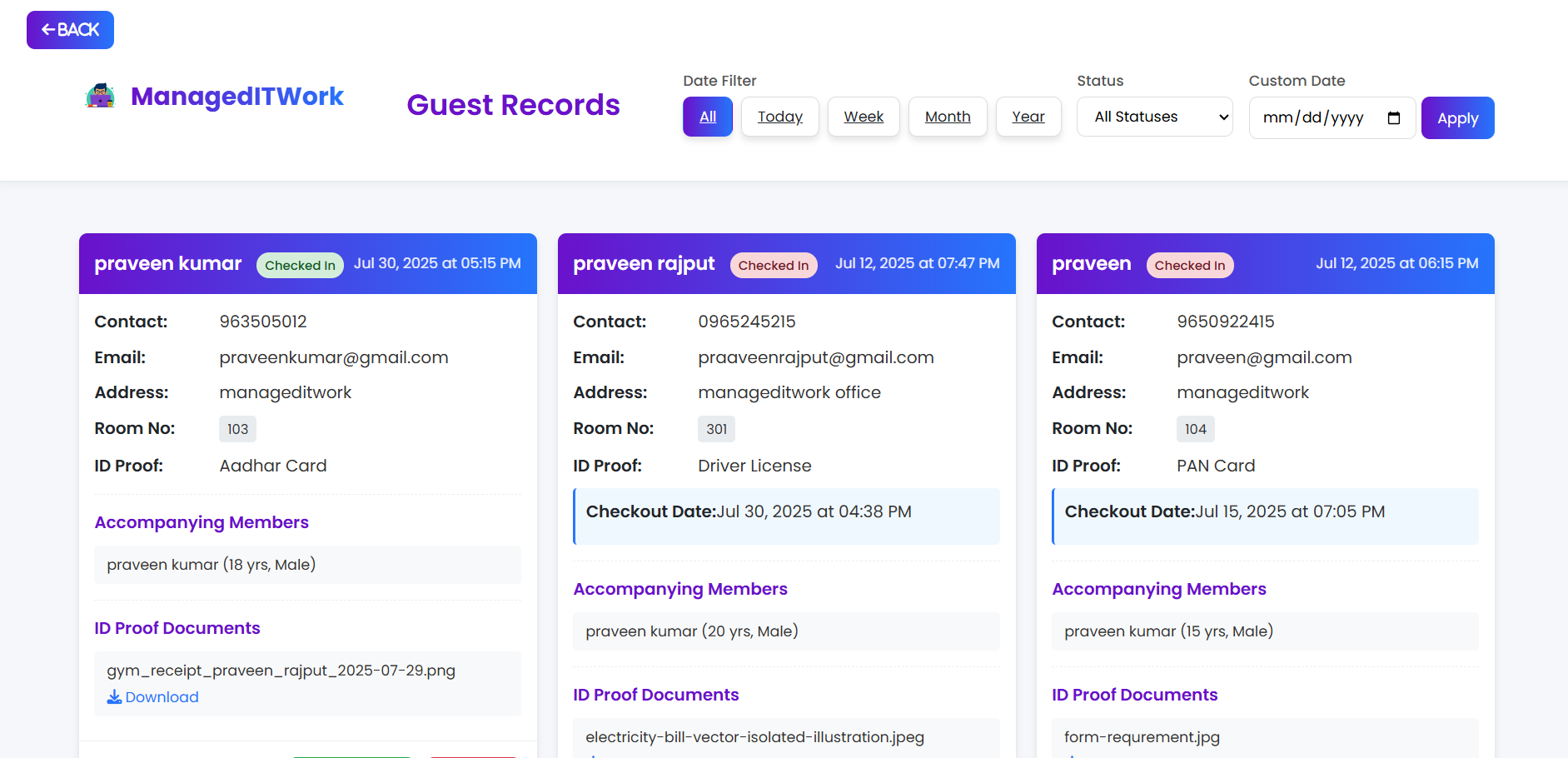This screenshot has width=1568, height=758.
Task: Click the Room No 103 badge
Action: [237, 428]
